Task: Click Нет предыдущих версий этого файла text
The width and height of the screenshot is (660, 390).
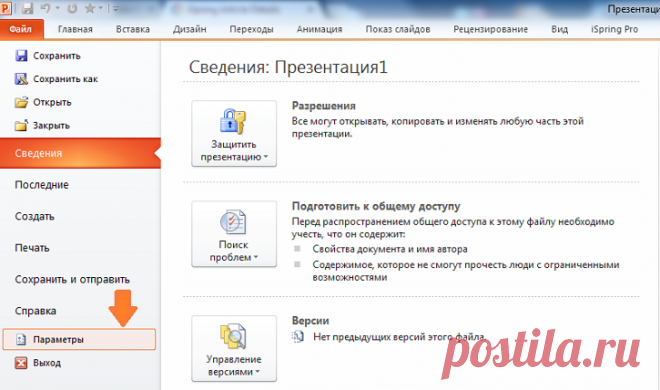Action: tap(399, 337)
